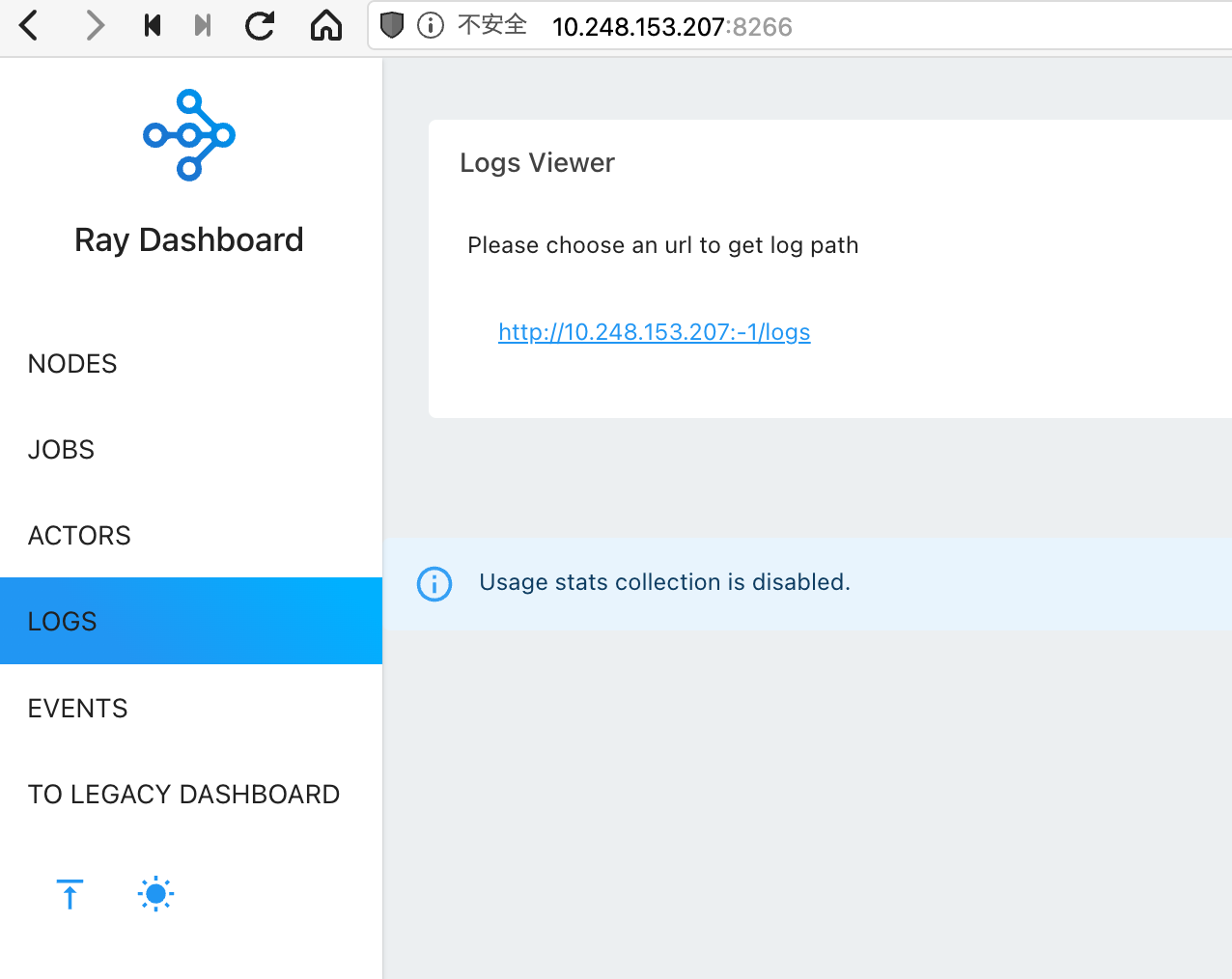Collapse the sidebar with the upward arrow icon

[70, 894]
